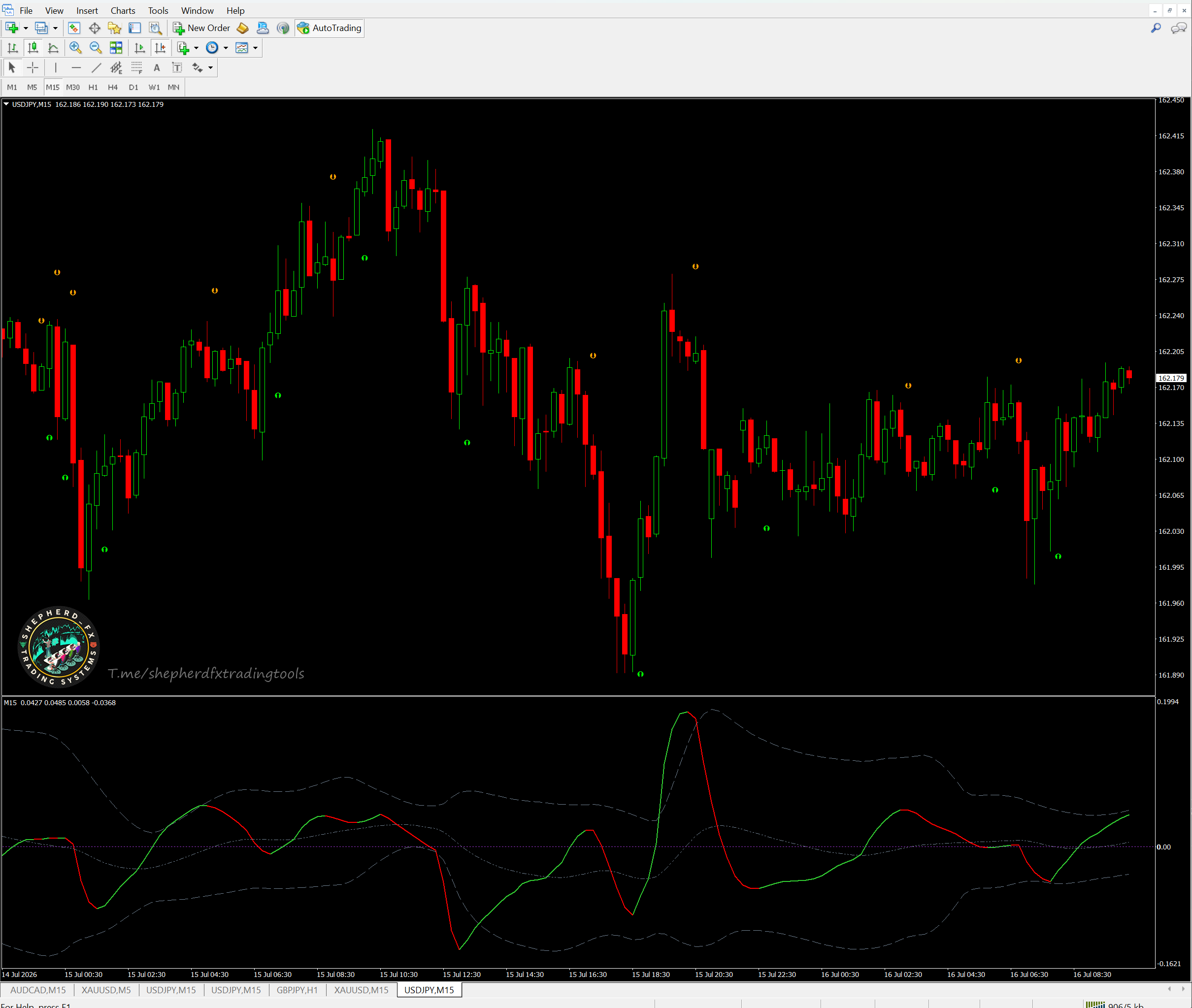The width and height of the screenshot is (1192, 1008).
Task: Open the Navigator folder-star icon
Action: point(114,28)
